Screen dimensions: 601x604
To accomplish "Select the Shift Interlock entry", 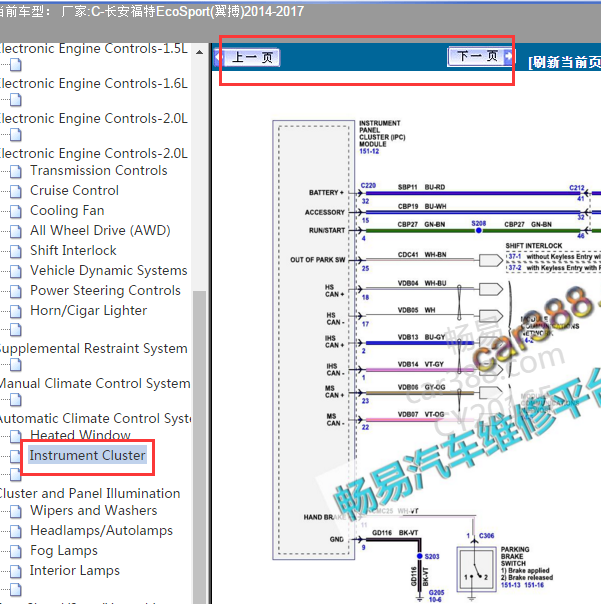I will click(x=73, y=250).
